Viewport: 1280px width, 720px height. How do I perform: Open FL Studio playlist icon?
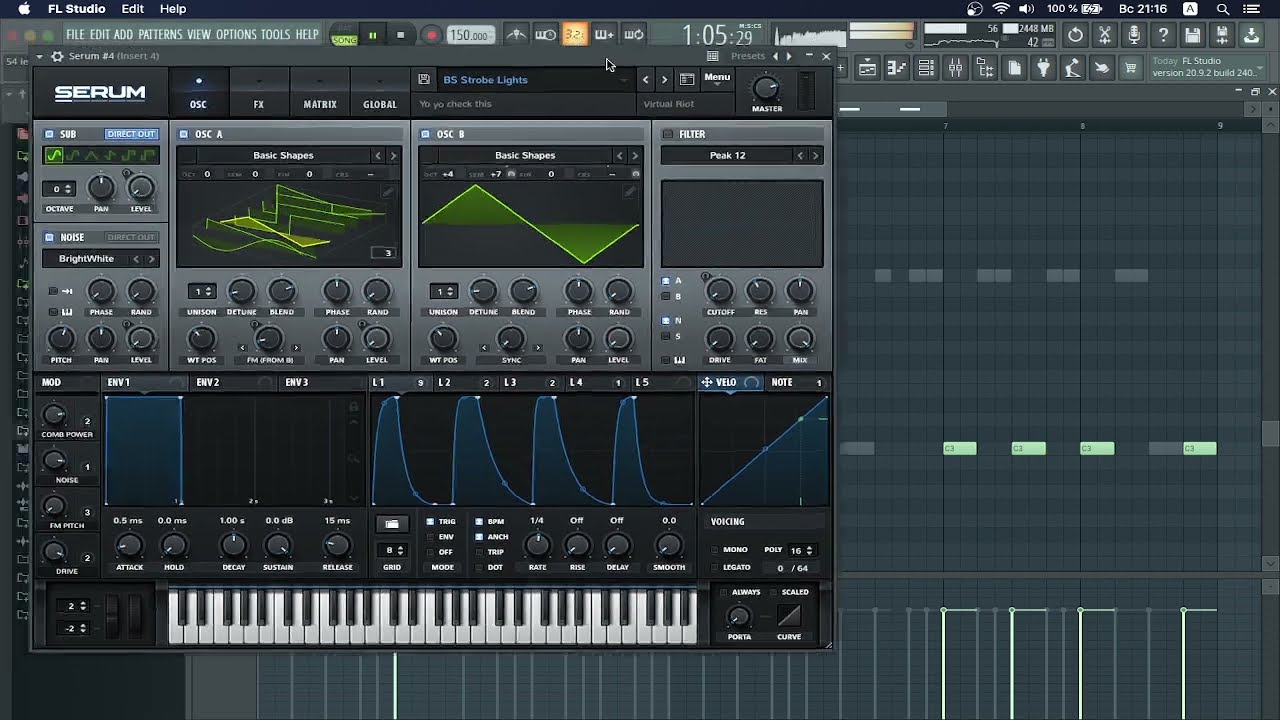pyautogui.click(x=867, y=68)
